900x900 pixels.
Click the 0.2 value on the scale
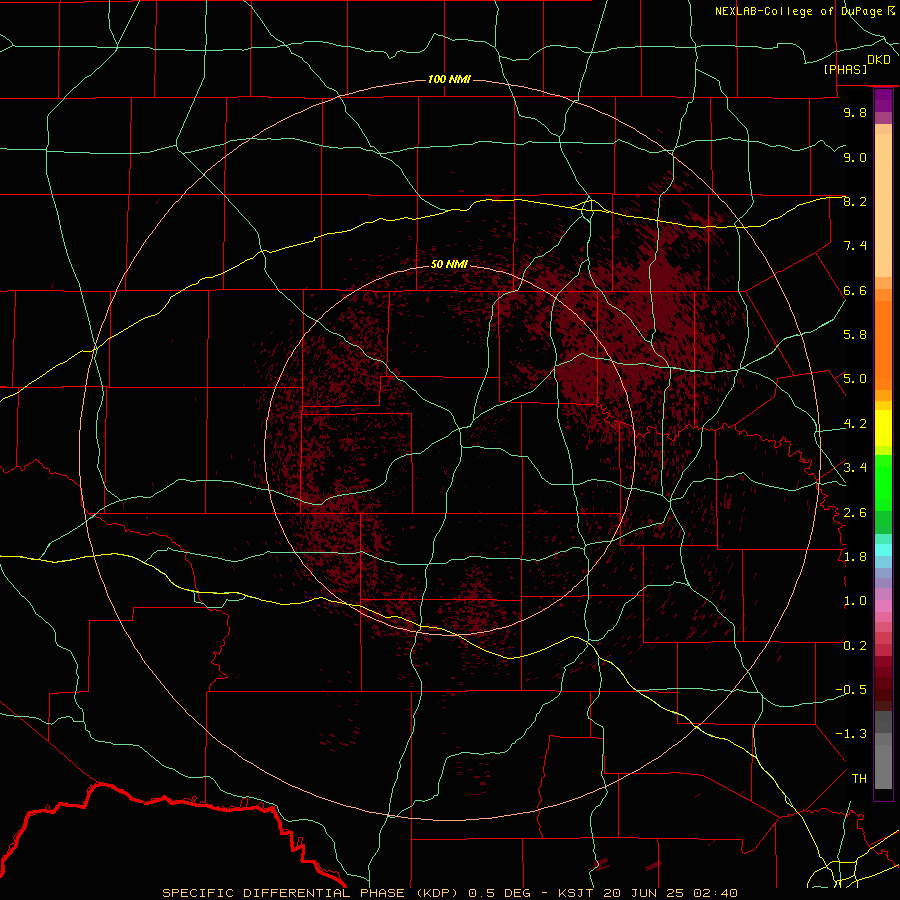pyautogui.click(x=855, y=646)
